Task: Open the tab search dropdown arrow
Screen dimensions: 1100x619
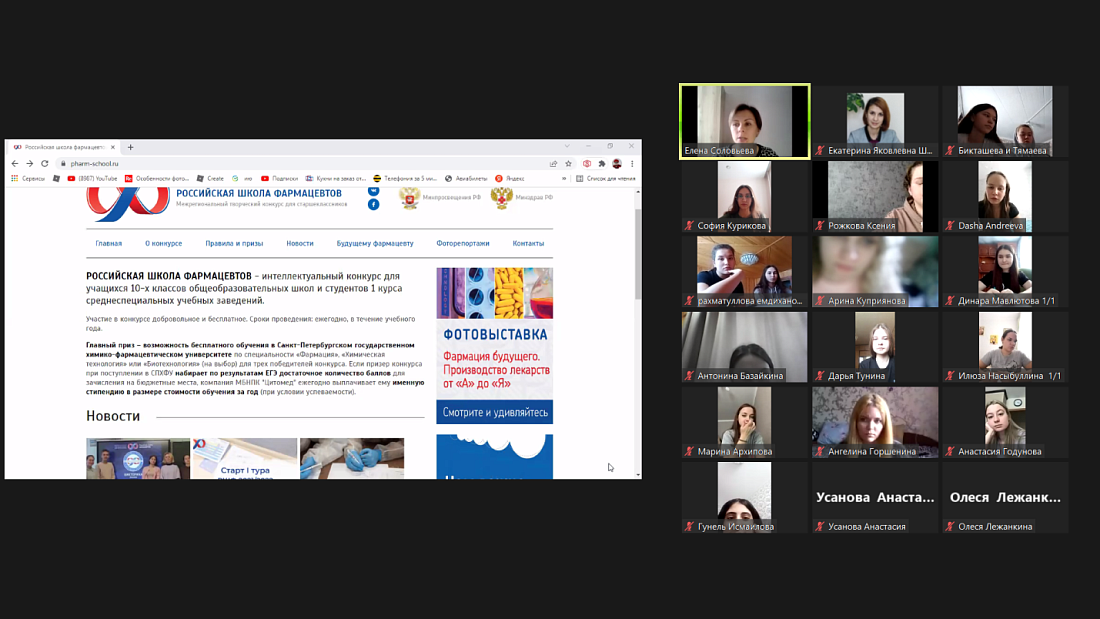Action: pos(567,147)
